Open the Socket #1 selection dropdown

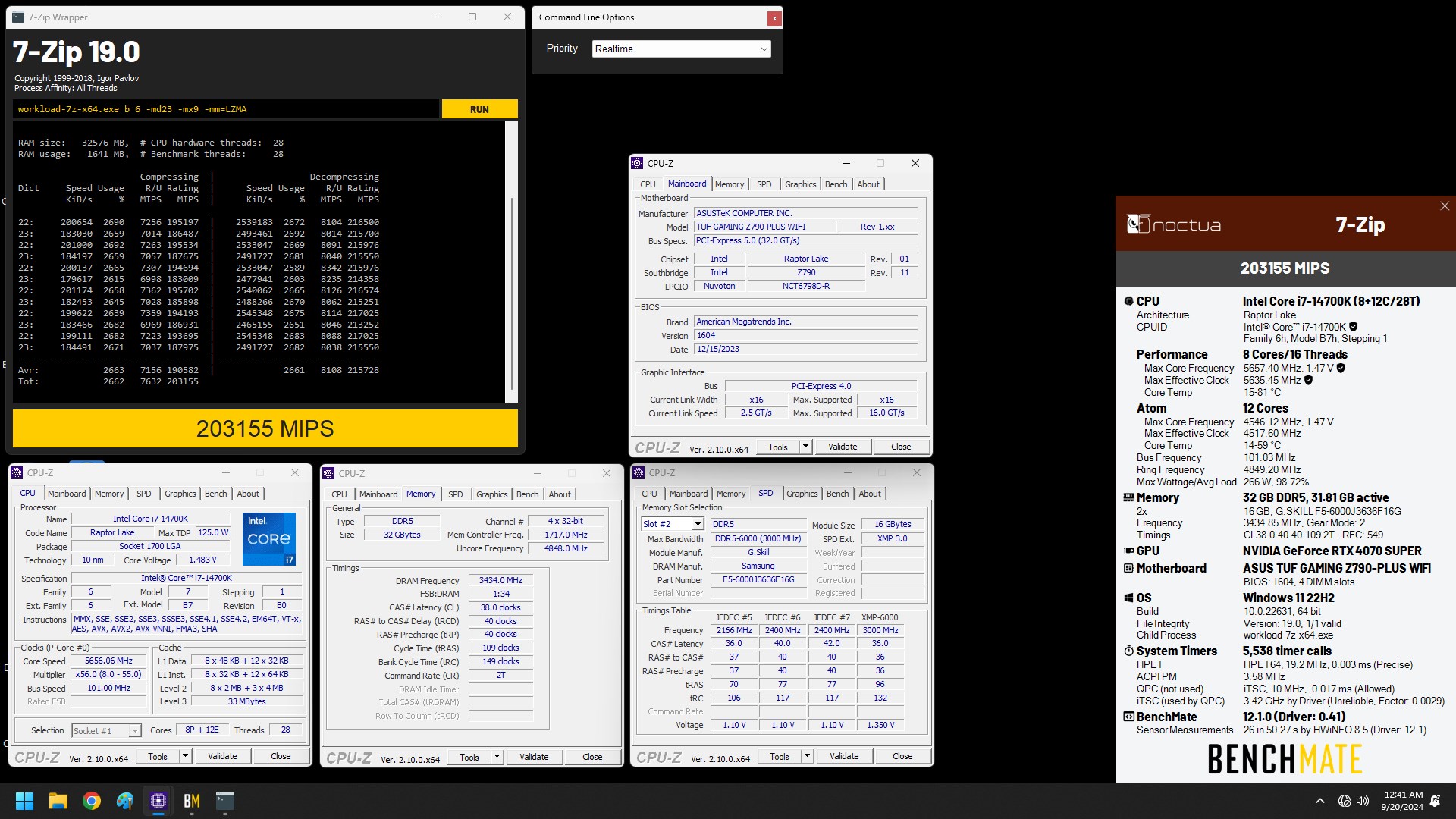(106, 730)
